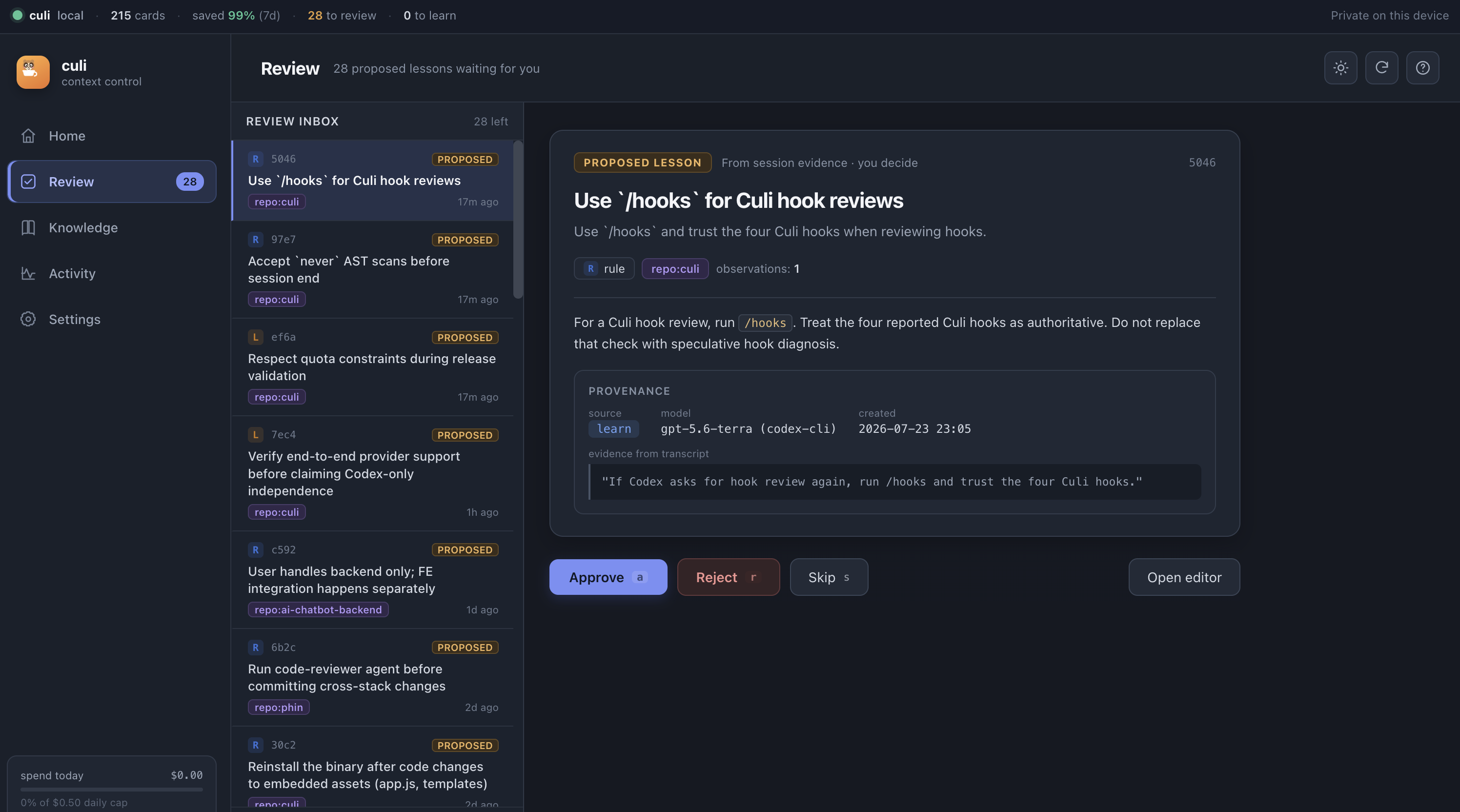Approve the proposed lesson

click(x=608, y=577)
